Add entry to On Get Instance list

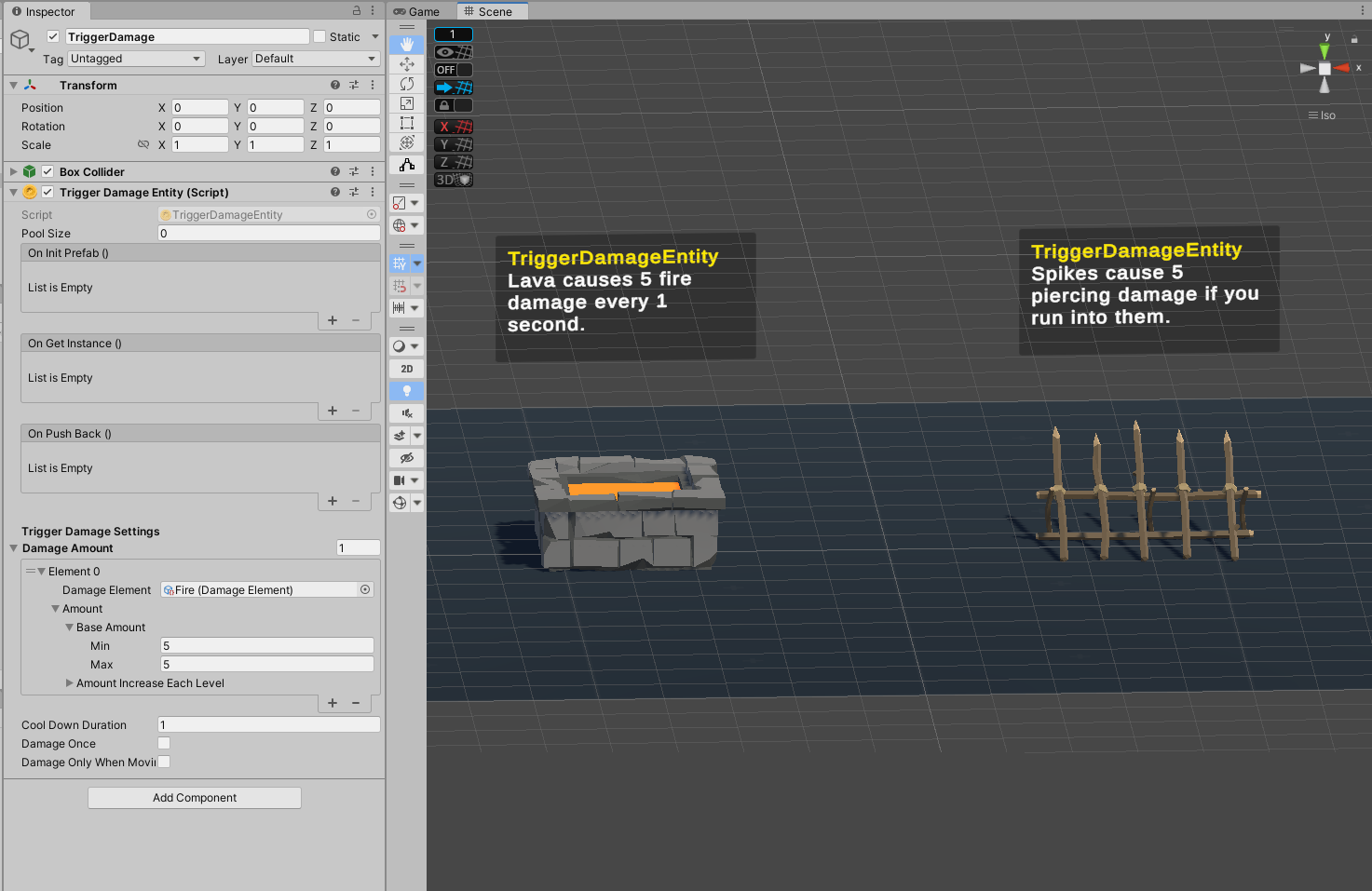tap(333, 411)
